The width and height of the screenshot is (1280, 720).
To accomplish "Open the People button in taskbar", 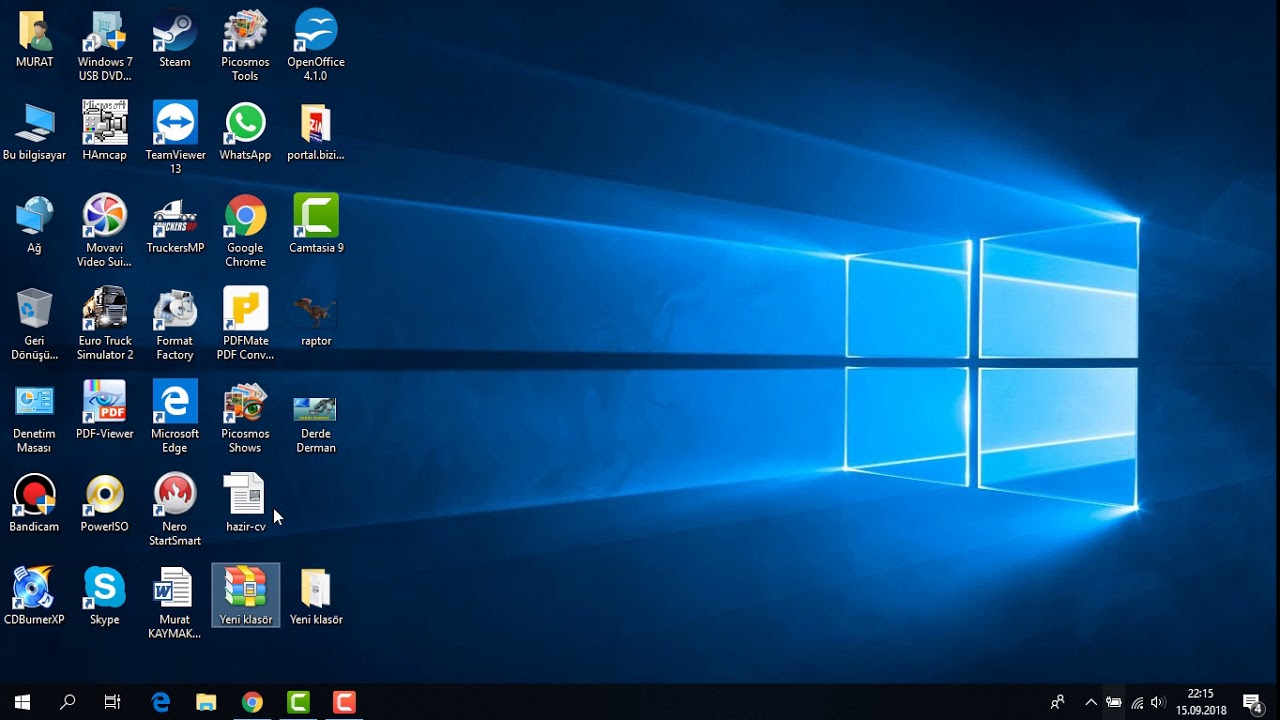I will pos(1057,702).
